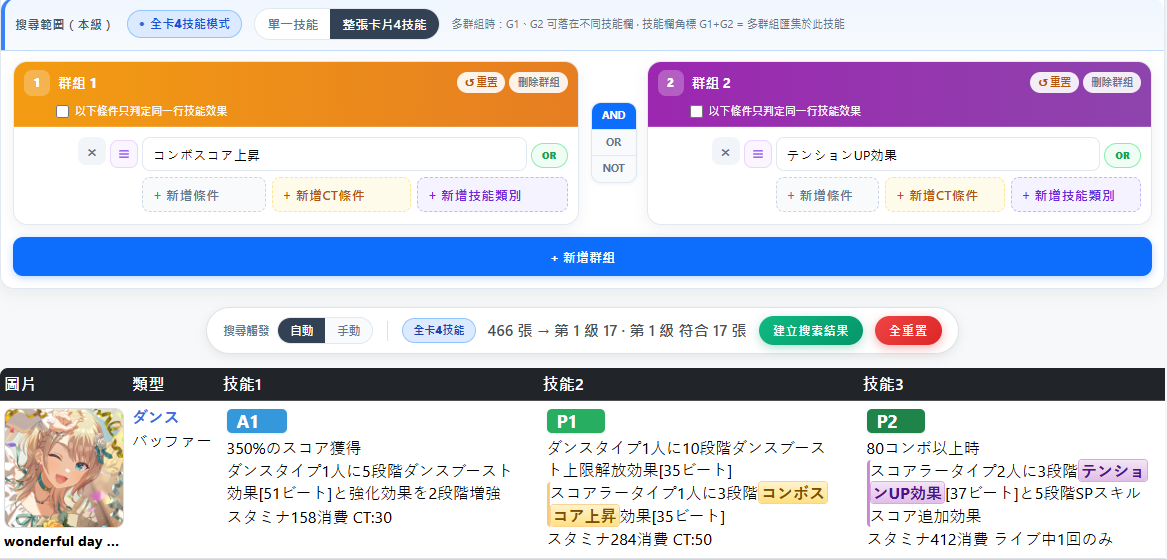Reset 群組 2 with 重置
This screenshot has width=1167, height=559.
tap(1054, 83)
